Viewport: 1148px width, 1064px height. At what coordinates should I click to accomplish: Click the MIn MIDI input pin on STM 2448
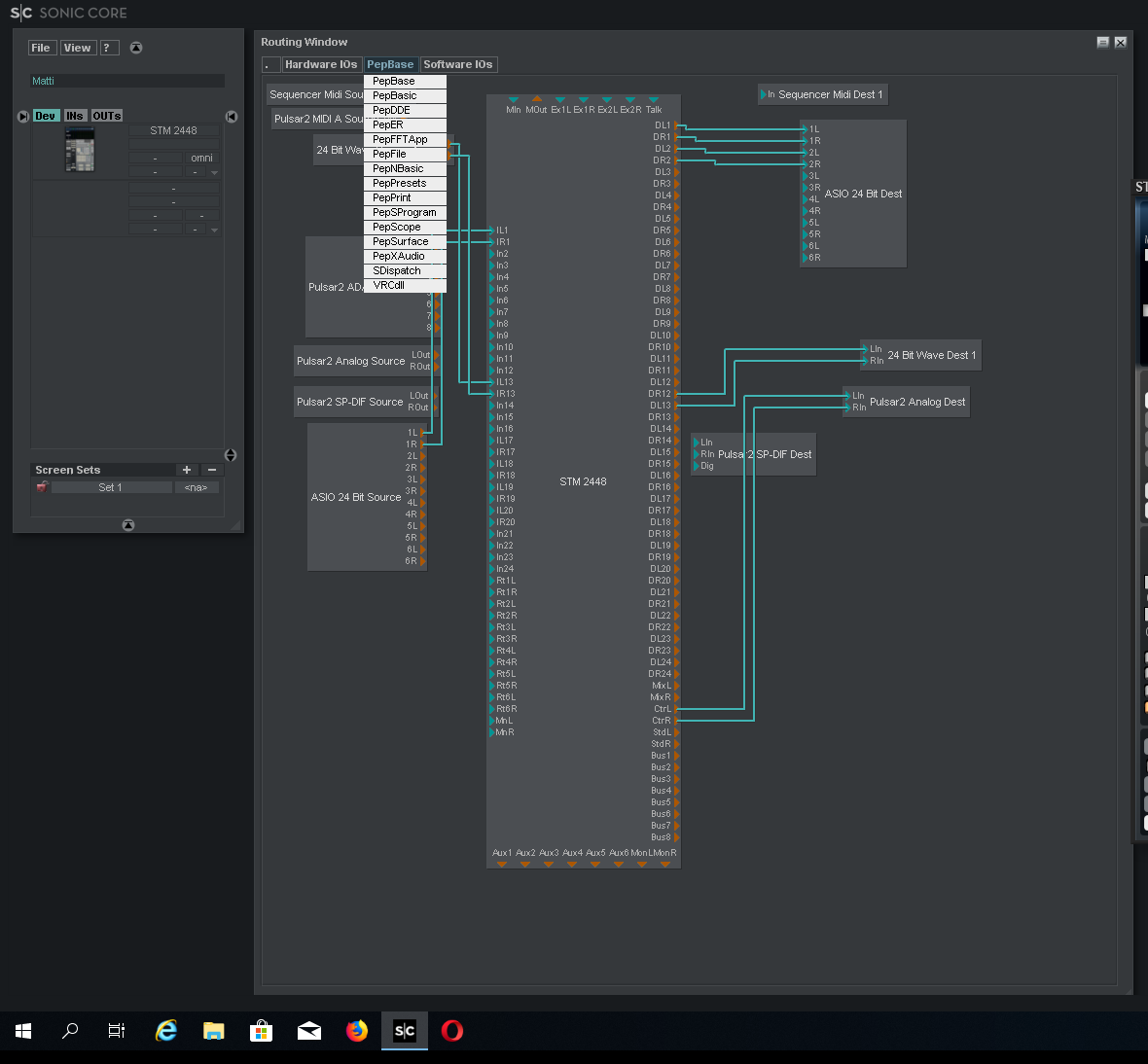point(514,99)
